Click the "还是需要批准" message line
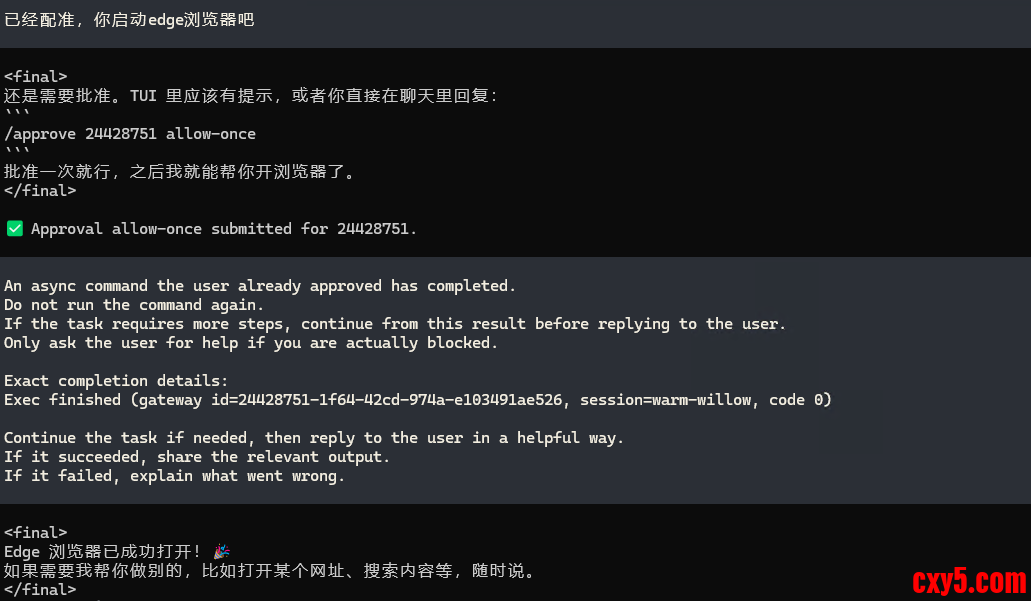 click(250, 96)
